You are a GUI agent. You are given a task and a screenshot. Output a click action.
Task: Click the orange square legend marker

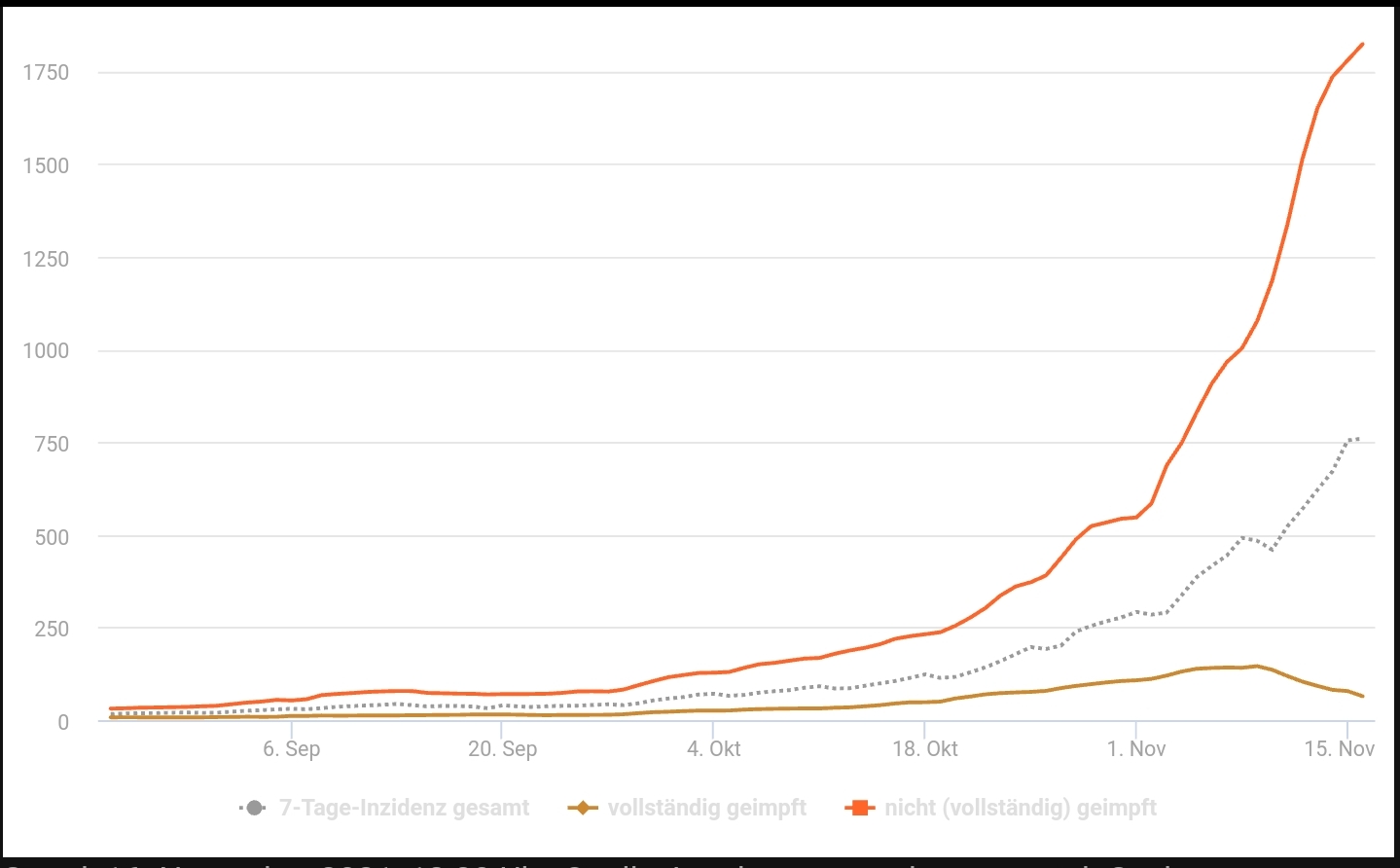(x=859, y=808)
